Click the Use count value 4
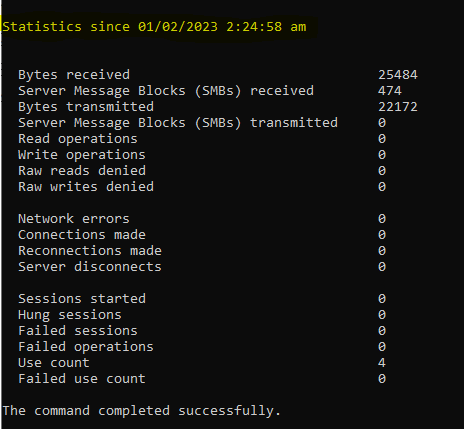This screenshot has width=464, height=429. [x=382, y=363]
